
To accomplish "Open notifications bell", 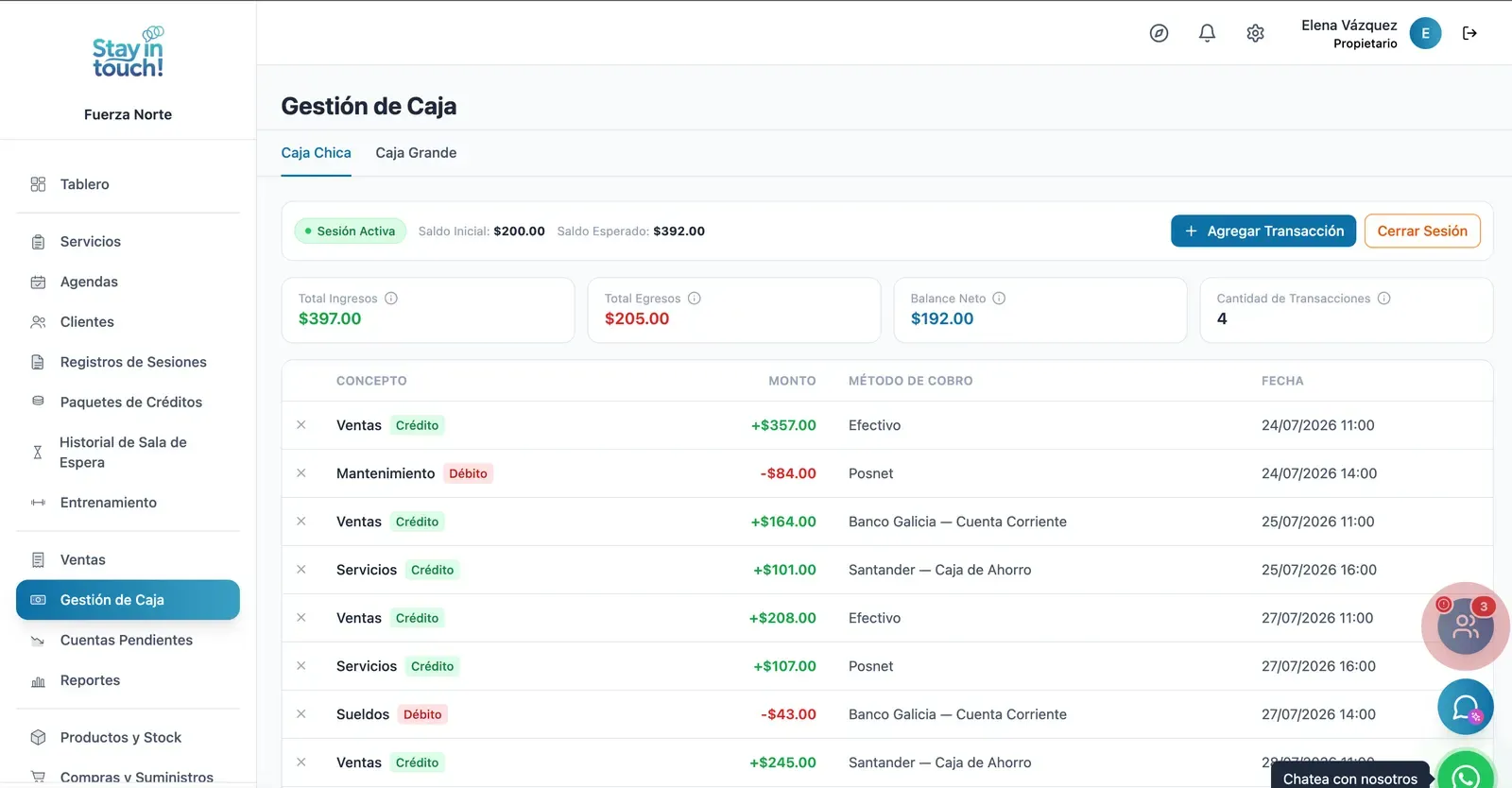I will click(1207, 33).
